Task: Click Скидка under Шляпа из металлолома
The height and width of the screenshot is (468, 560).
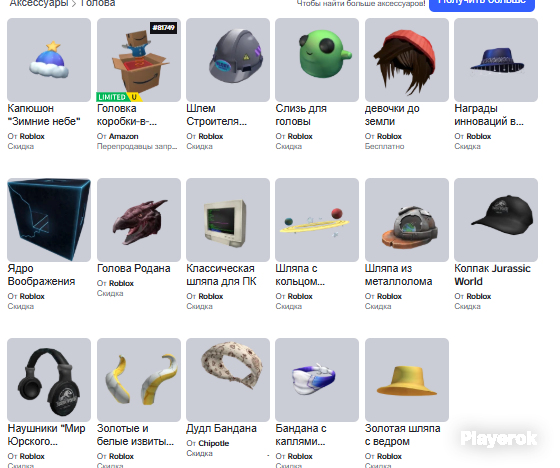Action: pyautogui.click(x=378, y=307)
